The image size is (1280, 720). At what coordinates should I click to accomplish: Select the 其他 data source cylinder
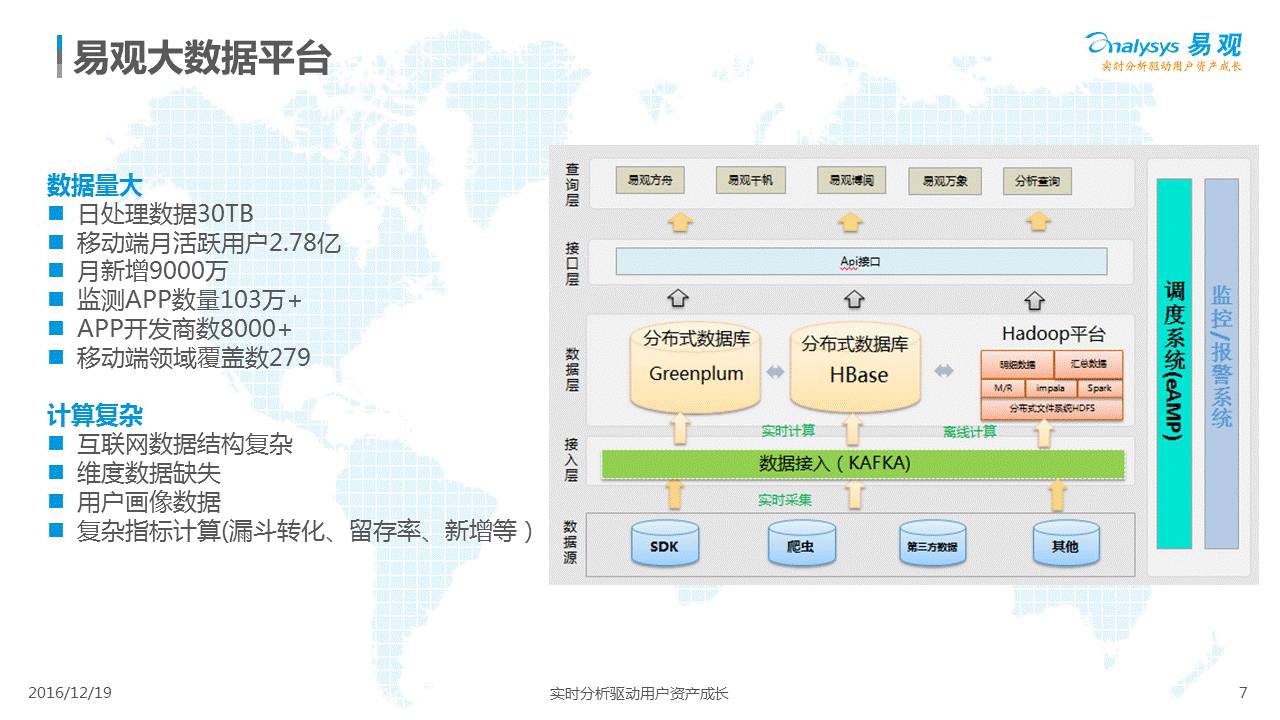pos(1066,542)
